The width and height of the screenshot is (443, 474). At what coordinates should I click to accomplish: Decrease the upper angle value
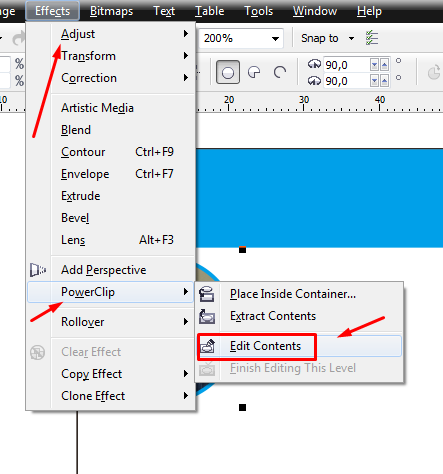click(375, 64)
